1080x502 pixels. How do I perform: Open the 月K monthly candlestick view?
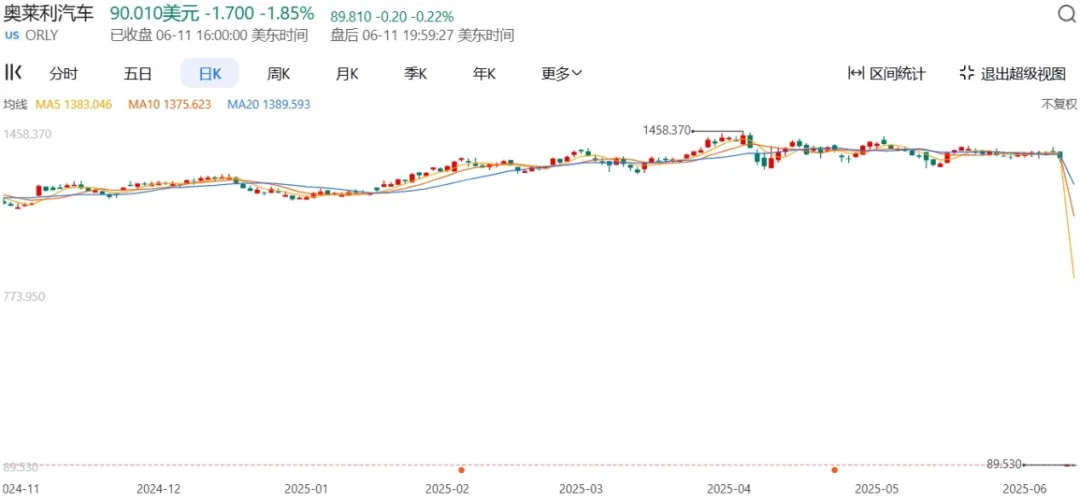click(x=347, y=73)
